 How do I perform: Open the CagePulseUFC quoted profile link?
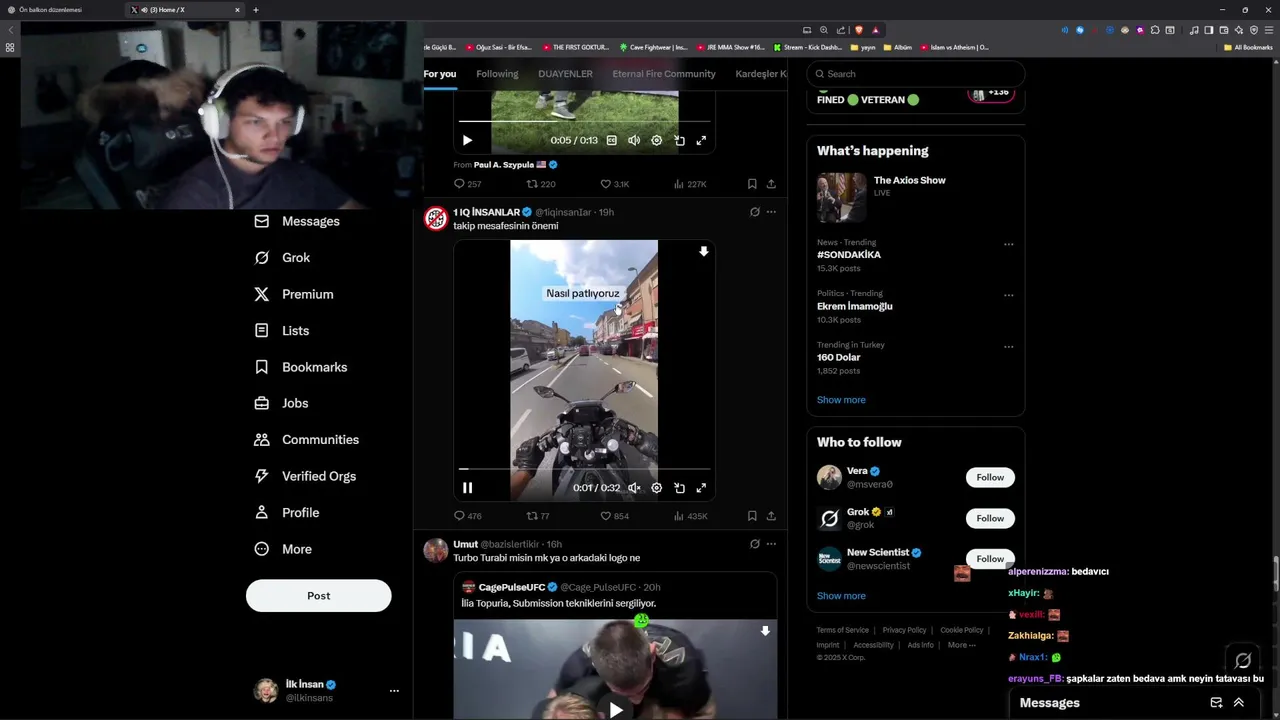pyautogui.click(x=511, y=587)
